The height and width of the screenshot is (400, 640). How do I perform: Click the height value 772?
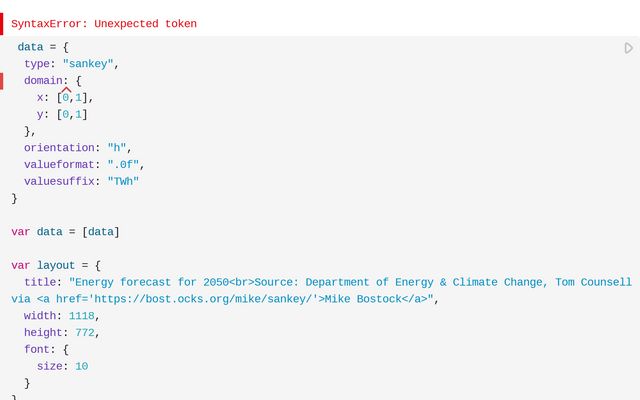(x=85, y=333)
